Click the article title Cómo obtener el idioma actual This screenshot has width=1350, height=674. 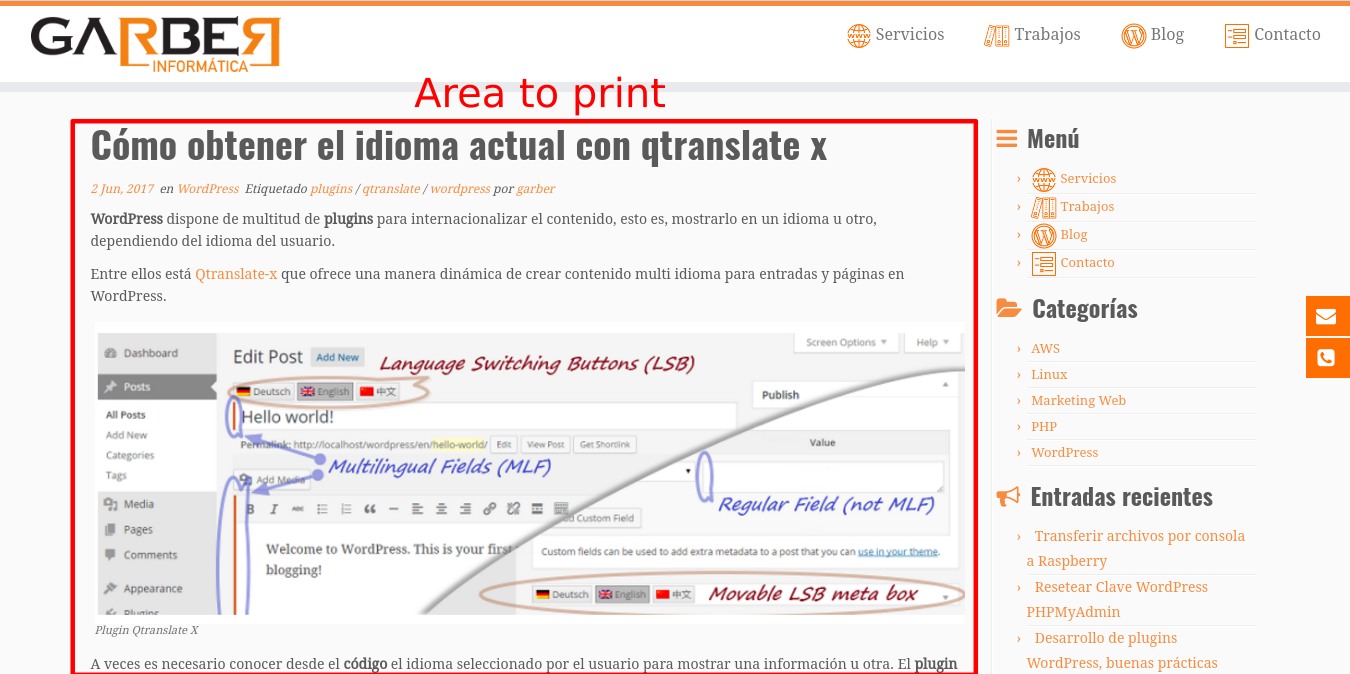[x=459, y=145]
